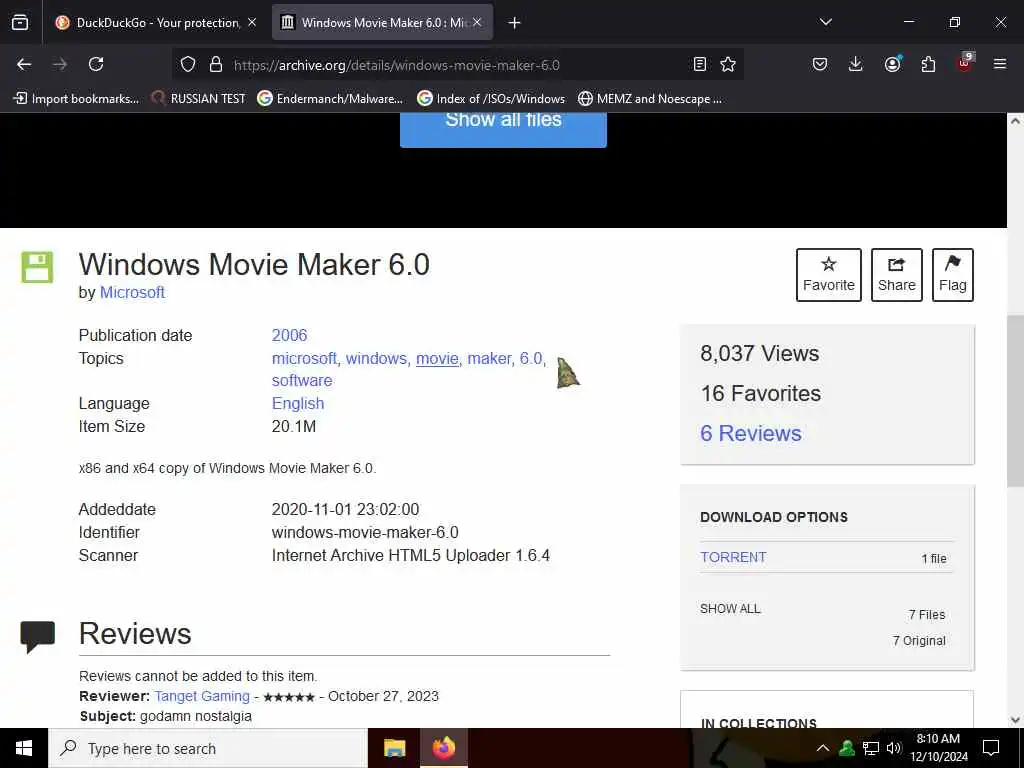Screen dimensions: 1024x768
Task: Open the Endermanch/Malware bookmark
Action: click(x=330, y=99)
